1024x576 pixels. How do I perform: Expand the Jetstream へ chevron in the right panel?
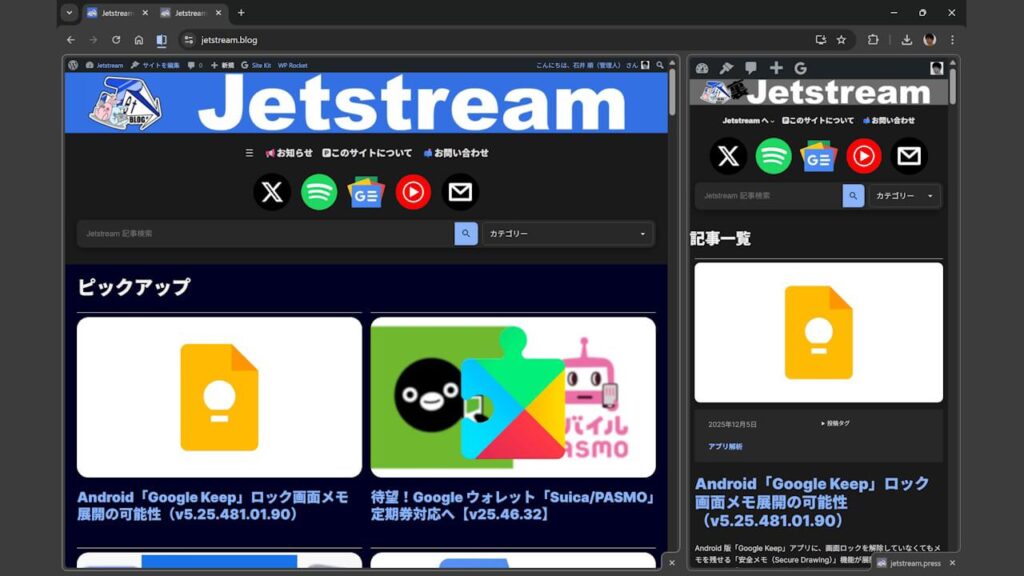773,120
